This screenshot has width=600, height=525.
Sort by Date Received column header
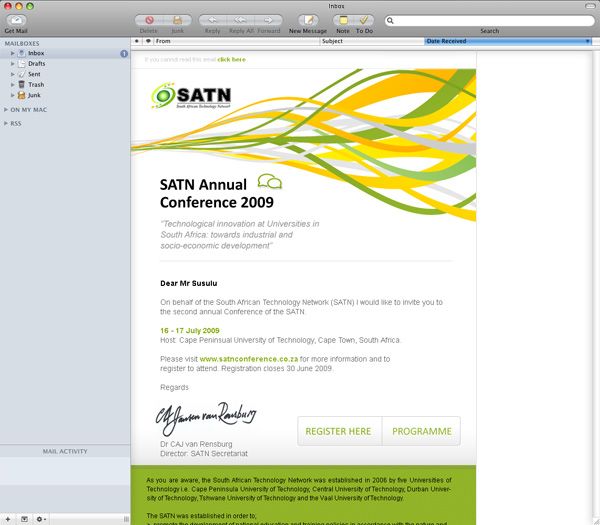pos(508,41)
